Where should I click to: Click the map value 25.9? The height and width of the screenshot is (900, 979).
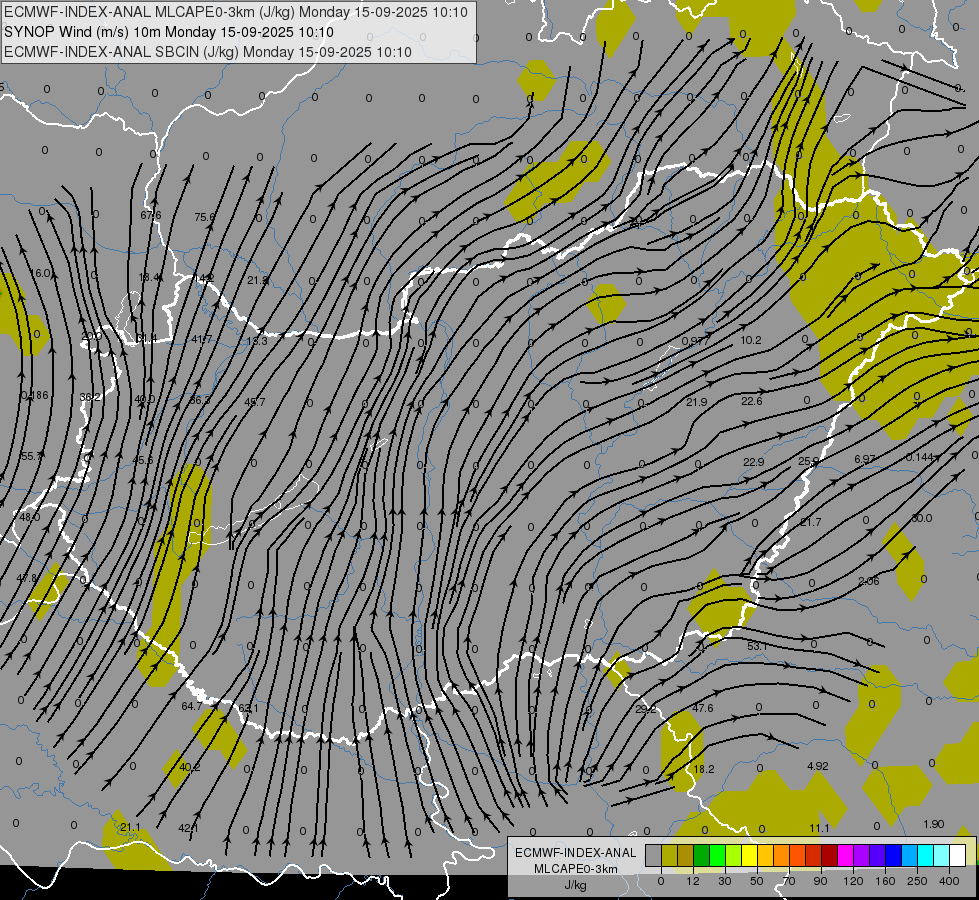pos(809,462)
